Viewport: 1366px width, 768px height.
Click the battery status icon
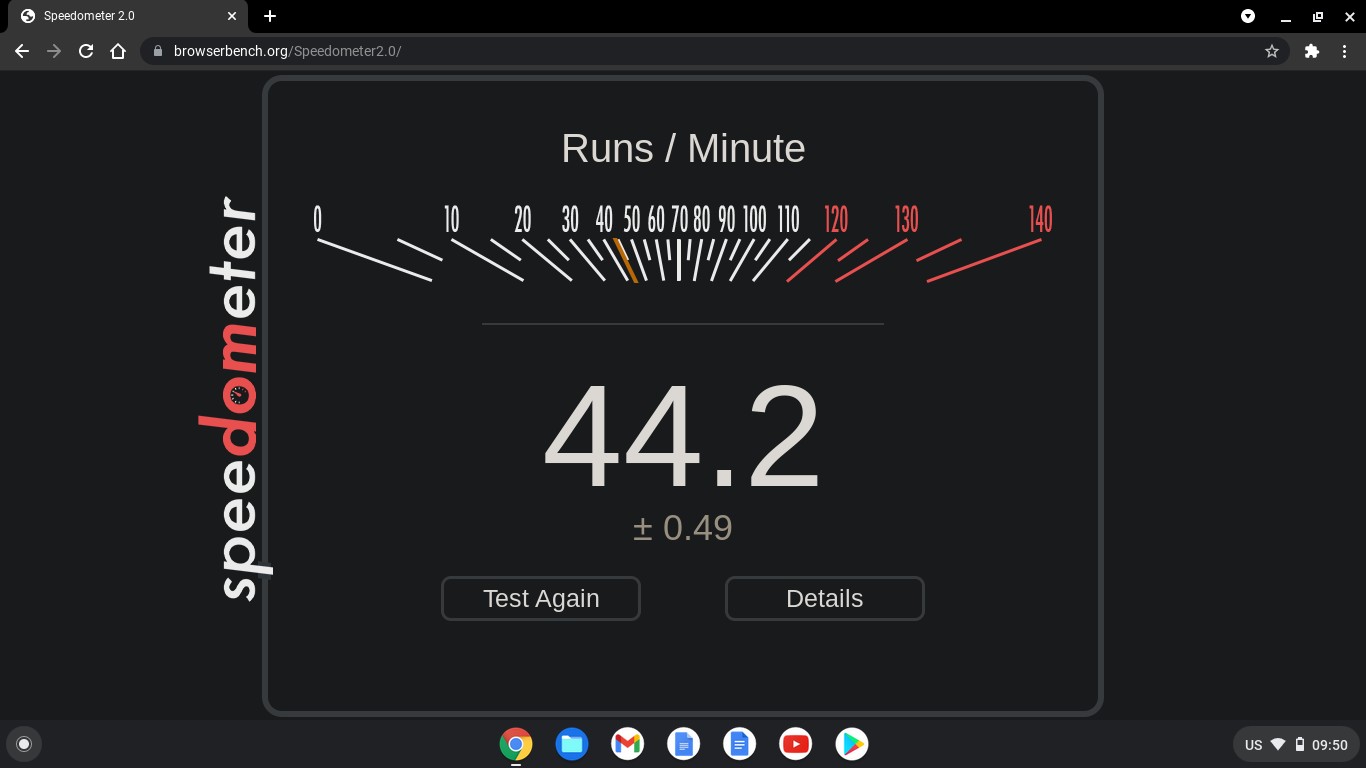point(1300,745)
